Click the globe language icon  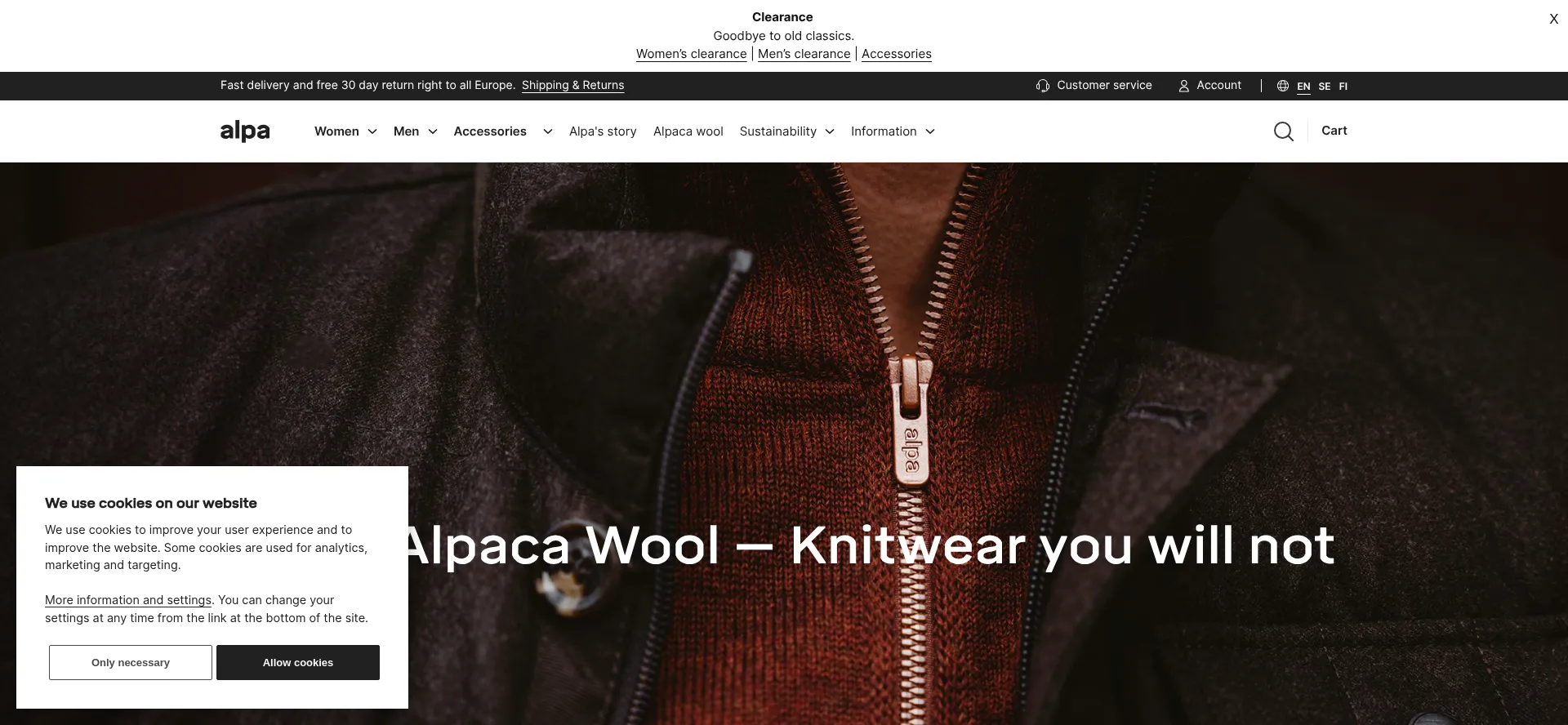coord(1283,86)
